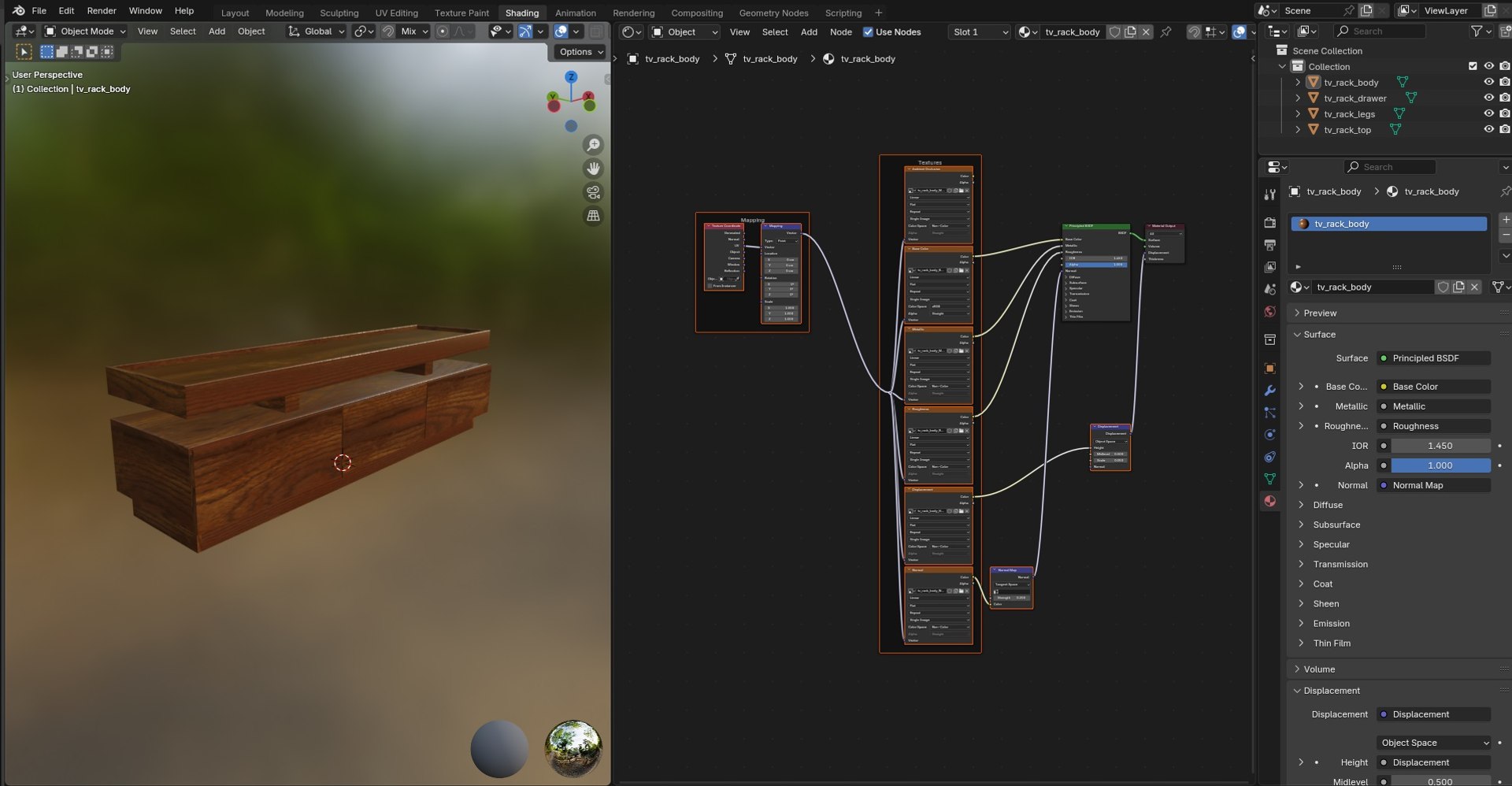Select tv_rack_body material slot in list
This screenshot has width=1512, height=786.
(1389, 224)
